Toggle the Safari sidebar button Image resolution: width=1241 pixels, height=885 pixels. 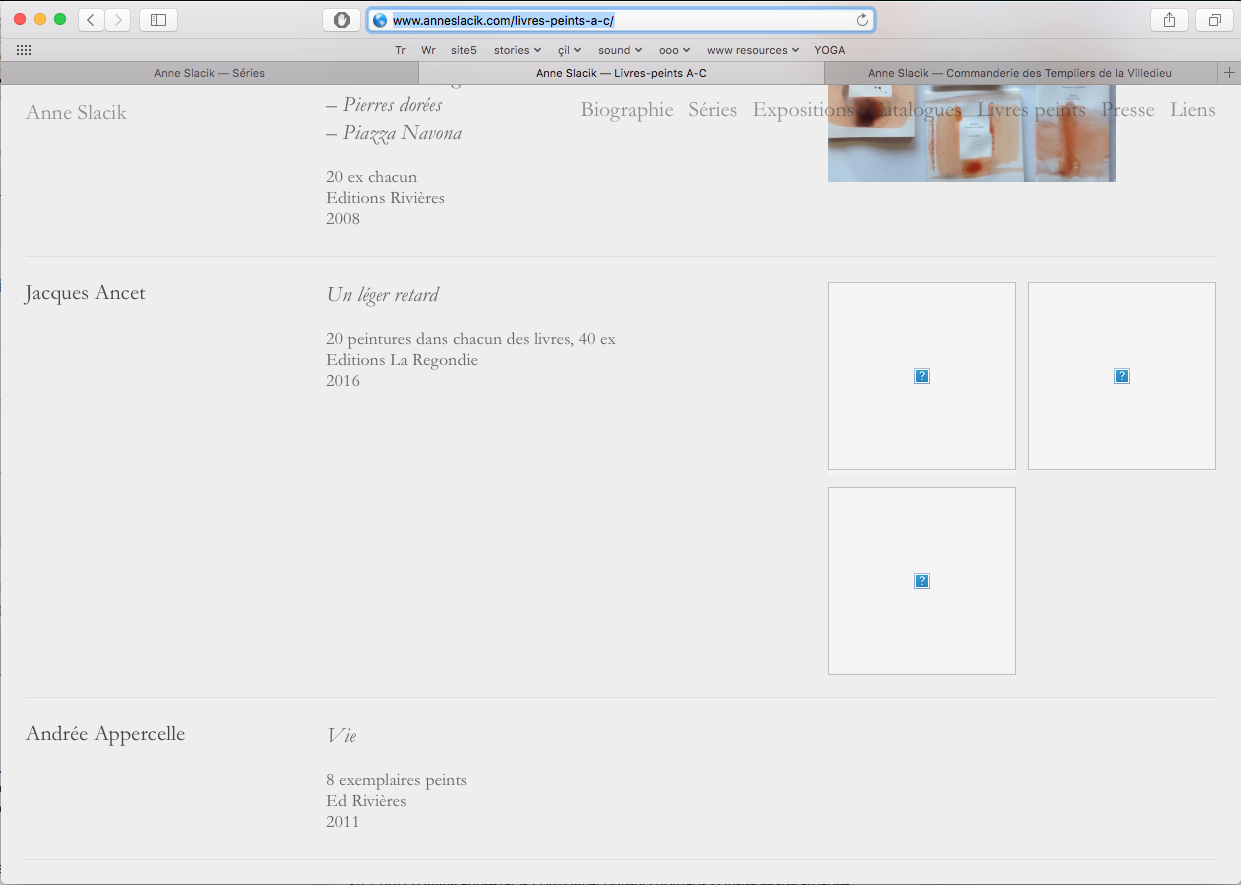click(x=158, y=20)
